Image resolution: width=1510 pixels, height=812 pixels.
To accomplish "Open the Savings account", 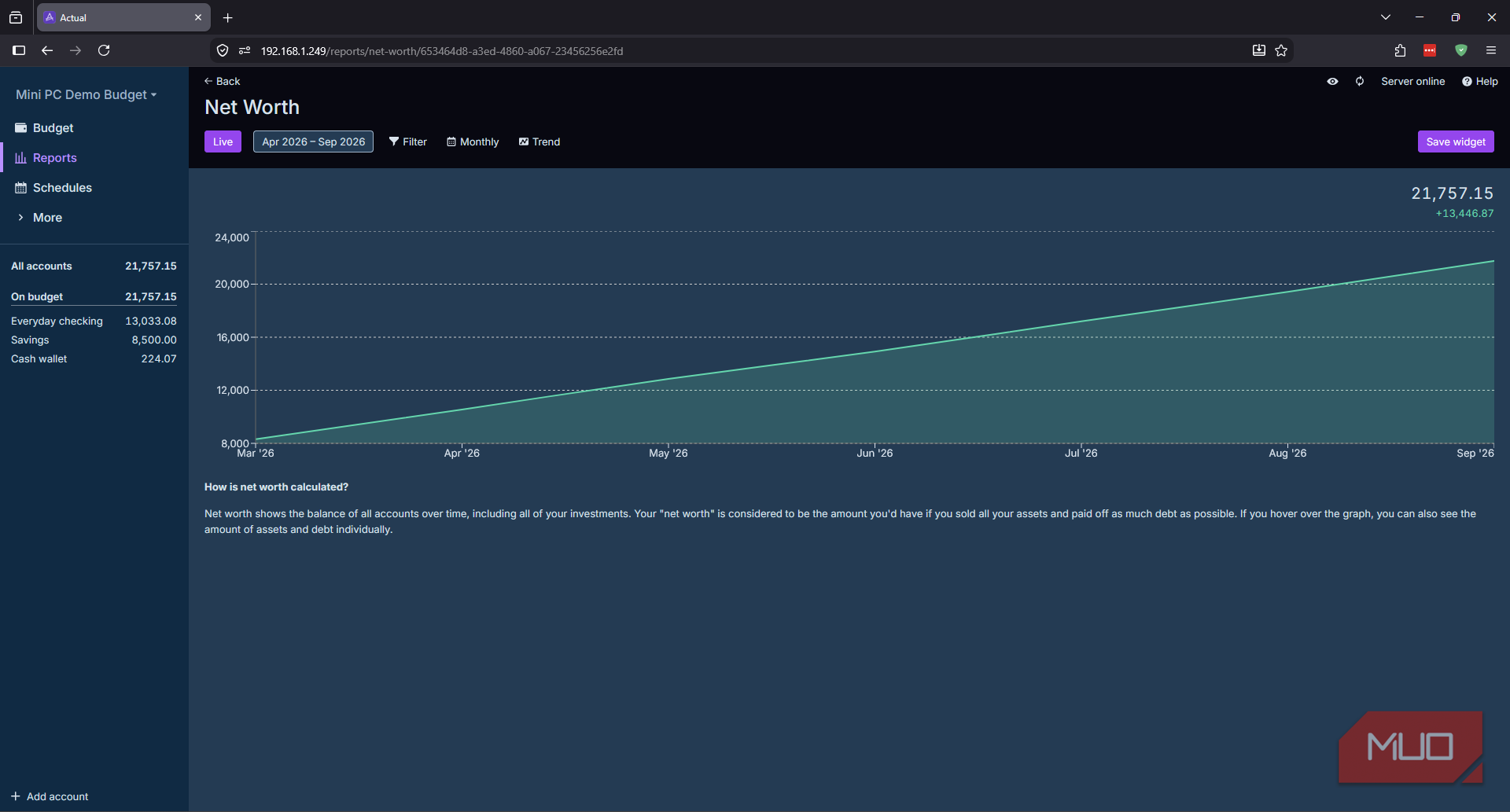I will 94,340.
